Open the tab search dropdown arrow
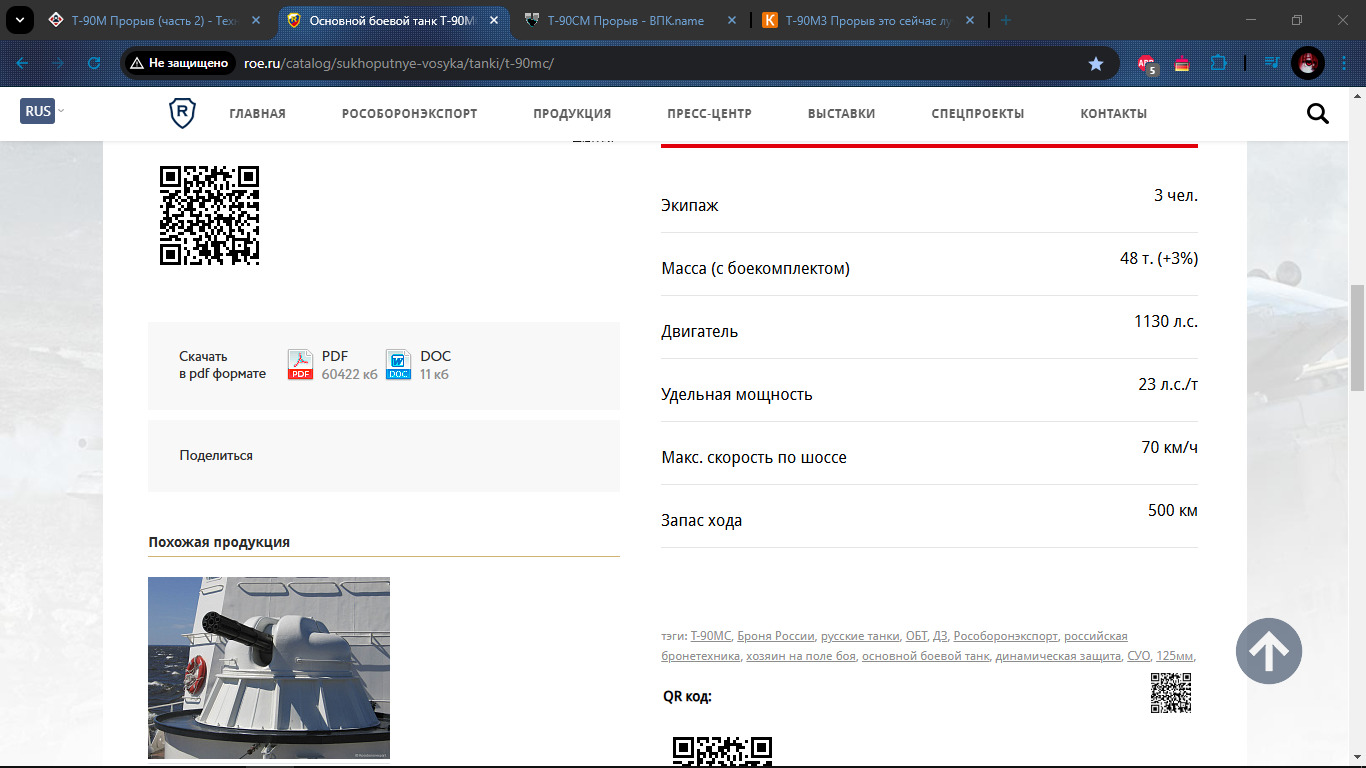1366x768 pixels. pyautogui.click(x=20, y=20)
